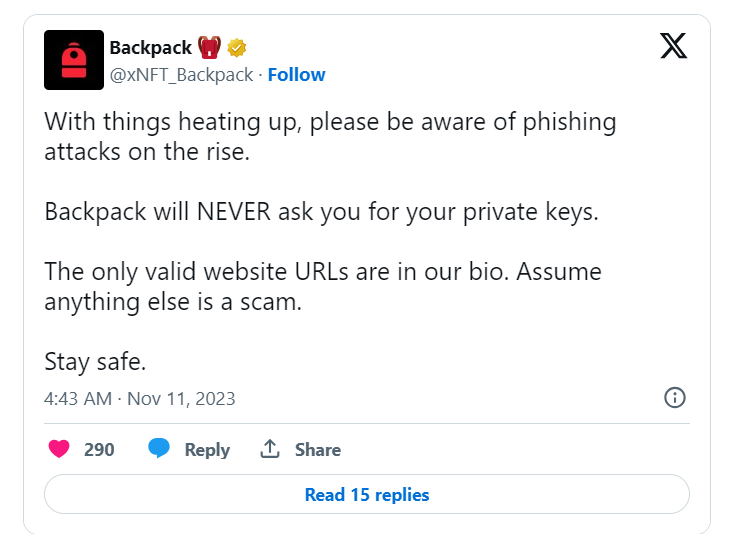Open the Twitter info circle icon
Viewport: 732px width, 543px height.
675,398
